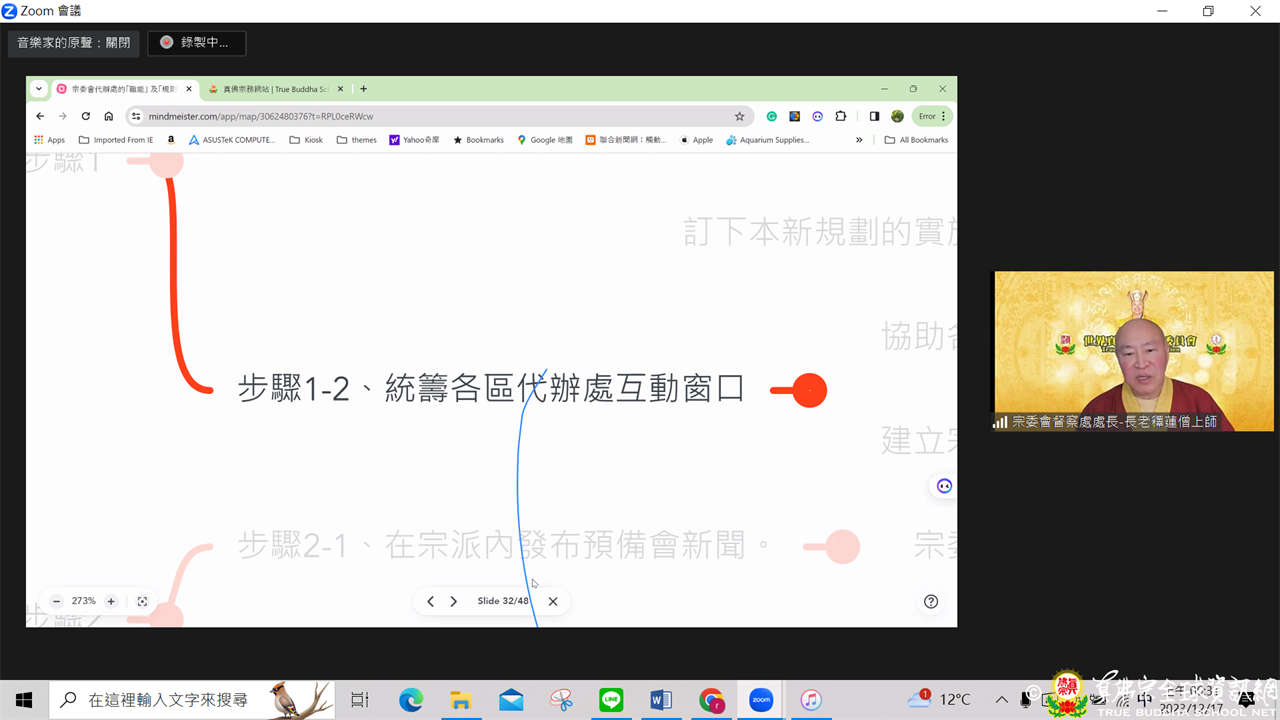Zoom out the mind map with minus

(x=57, y=601)
